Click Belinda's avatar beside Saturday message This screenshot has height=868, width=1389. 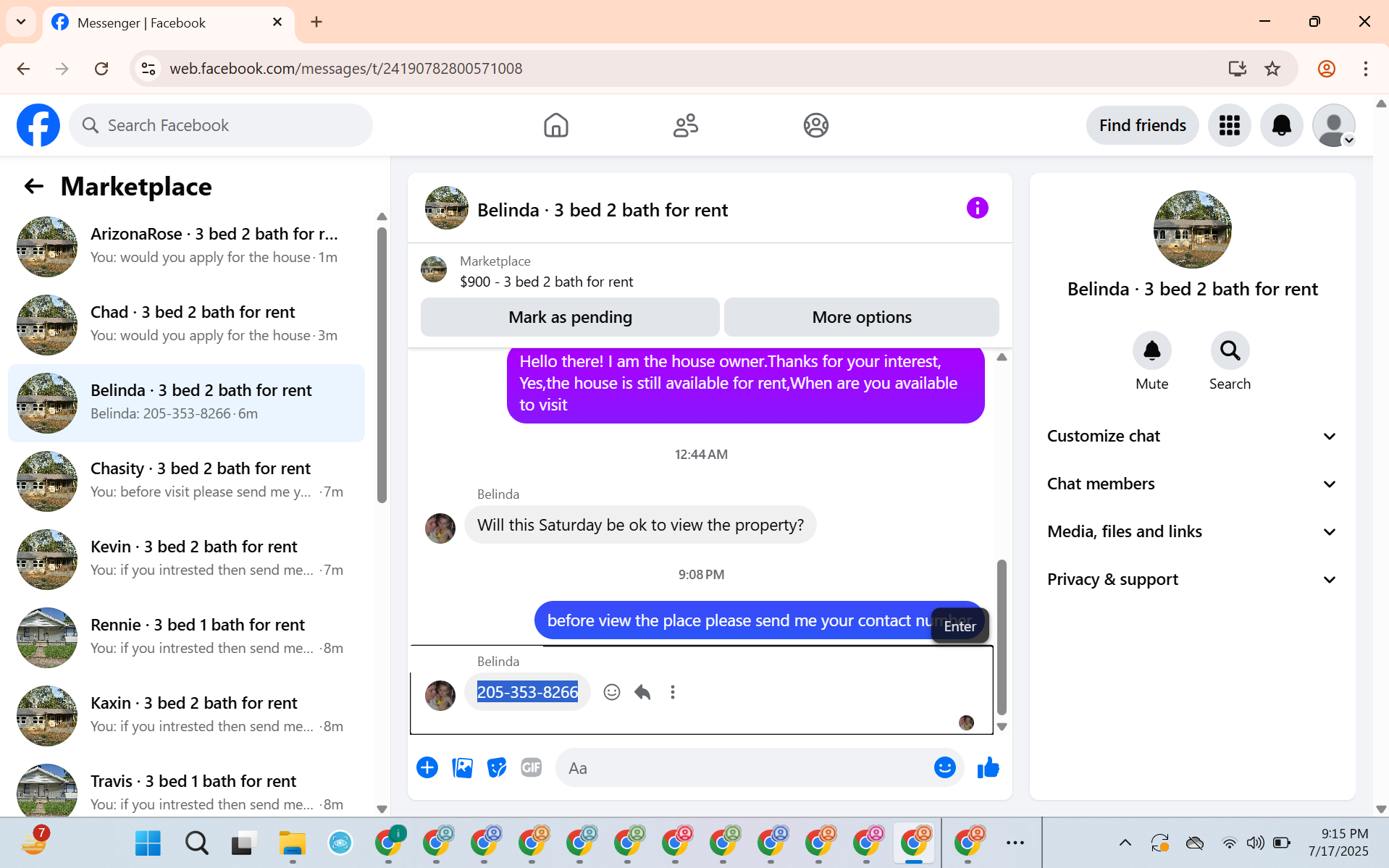[440, 528]
